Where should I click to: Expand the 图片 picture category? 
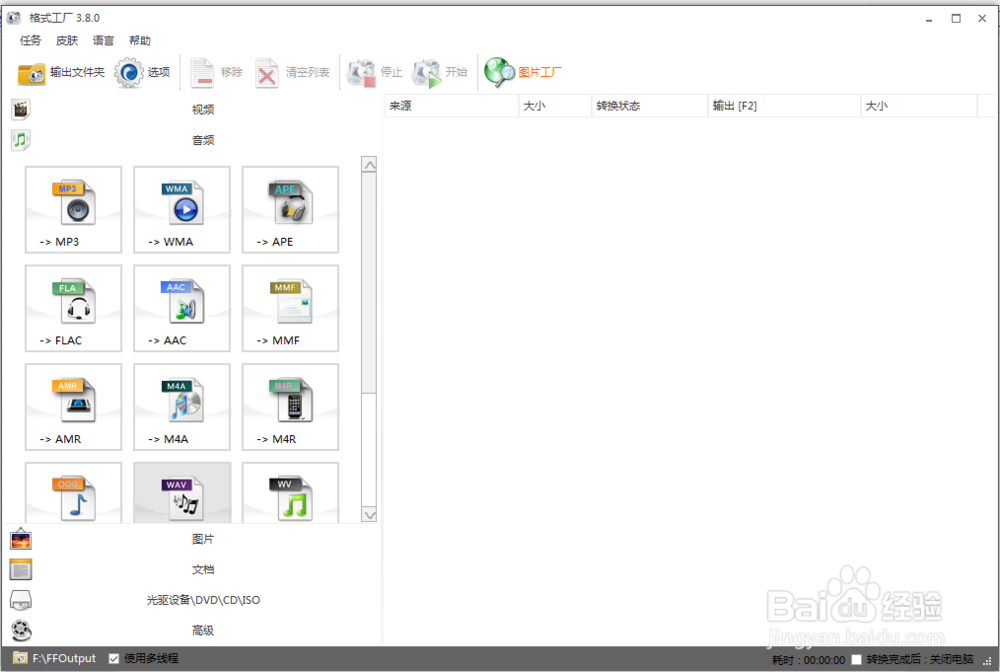[x=203, y=538]
